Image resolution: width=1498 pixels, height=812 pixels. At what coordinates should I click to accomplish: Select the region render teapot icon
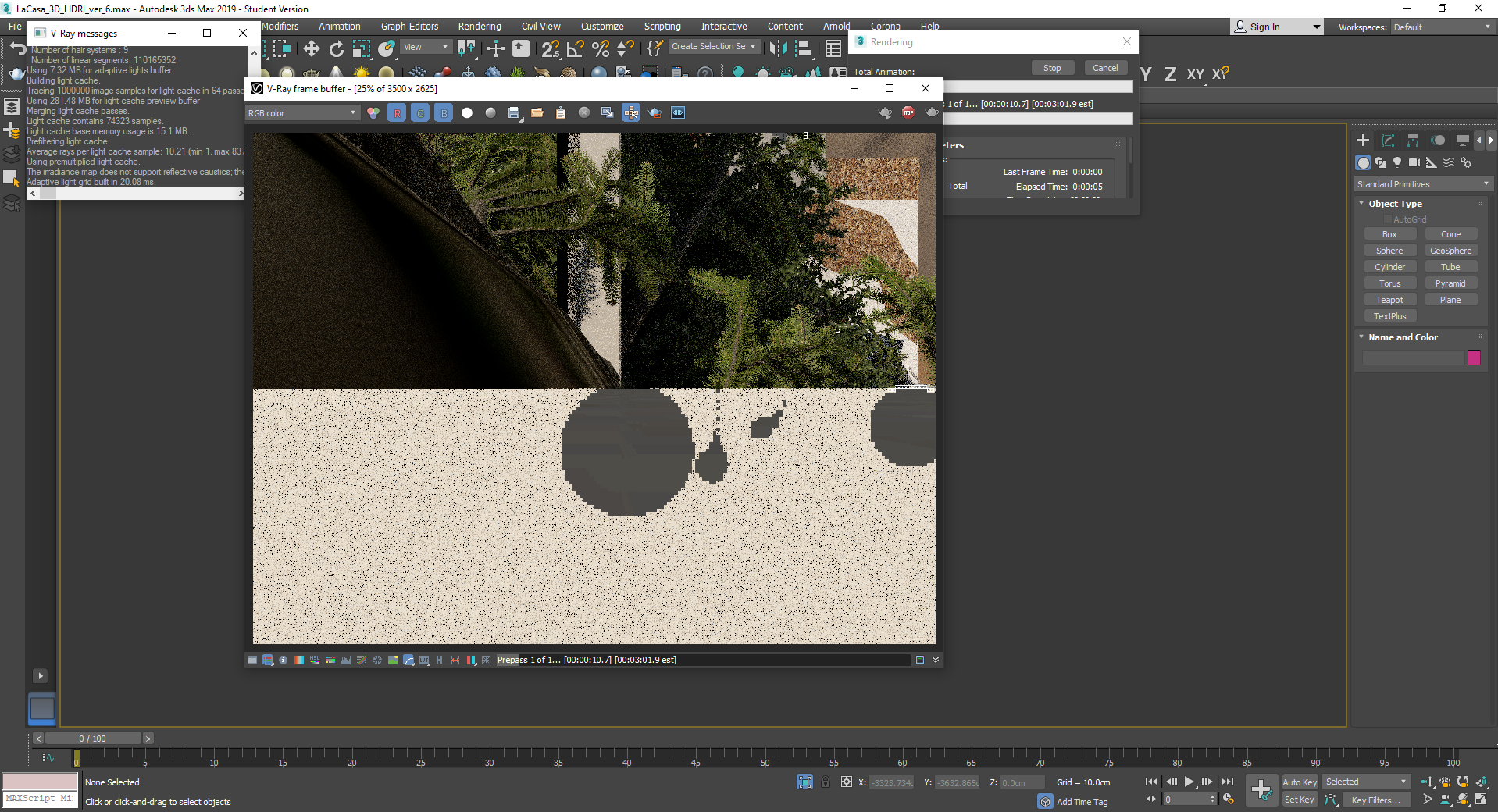(x=654, y=113)
